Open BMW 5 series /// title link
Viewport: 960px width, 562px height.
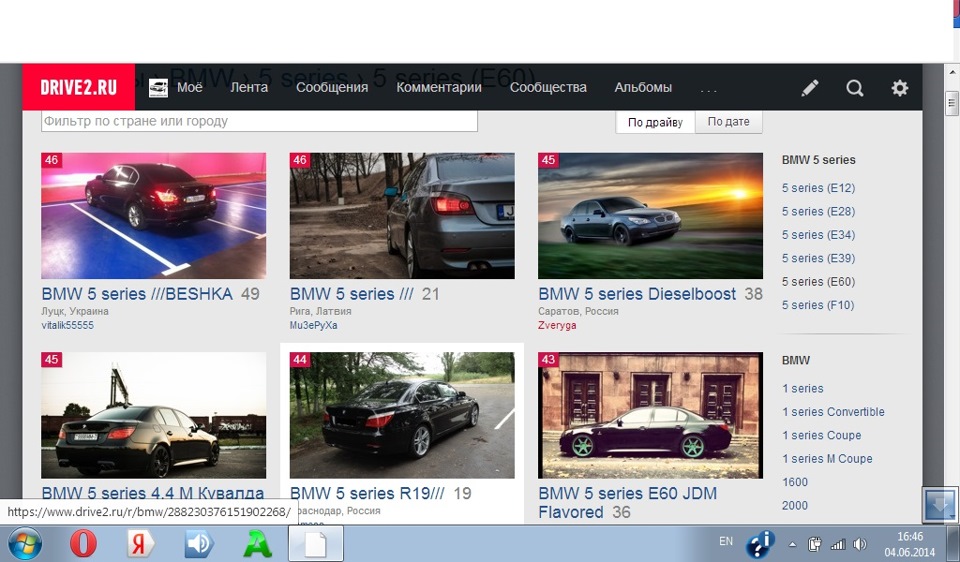click(x=351, y=294)
